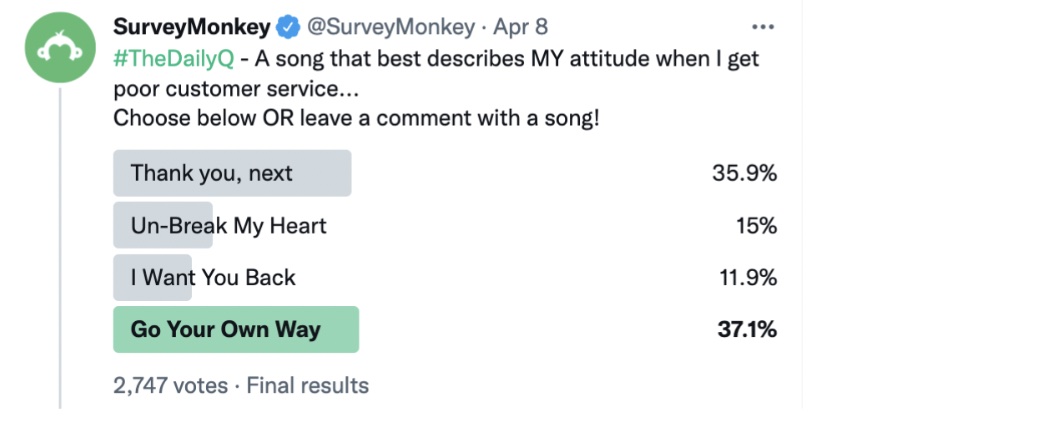Click the blue verified badge icon
This screenshot has height=436, width=1048.
(x=289, y=27)
